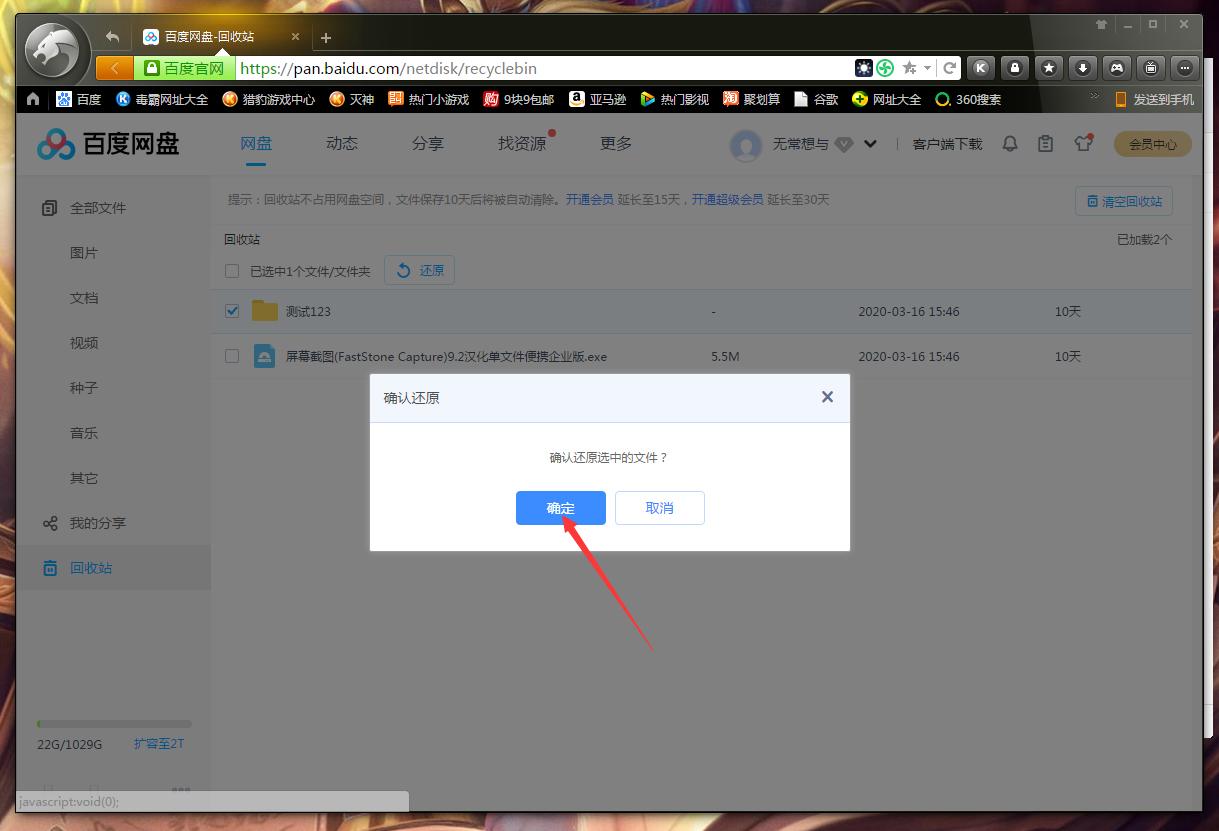Viewport: 1219px width, 831px height.
Task: Expand the user account dropdown arrow
Action: [x=868, y=143]
